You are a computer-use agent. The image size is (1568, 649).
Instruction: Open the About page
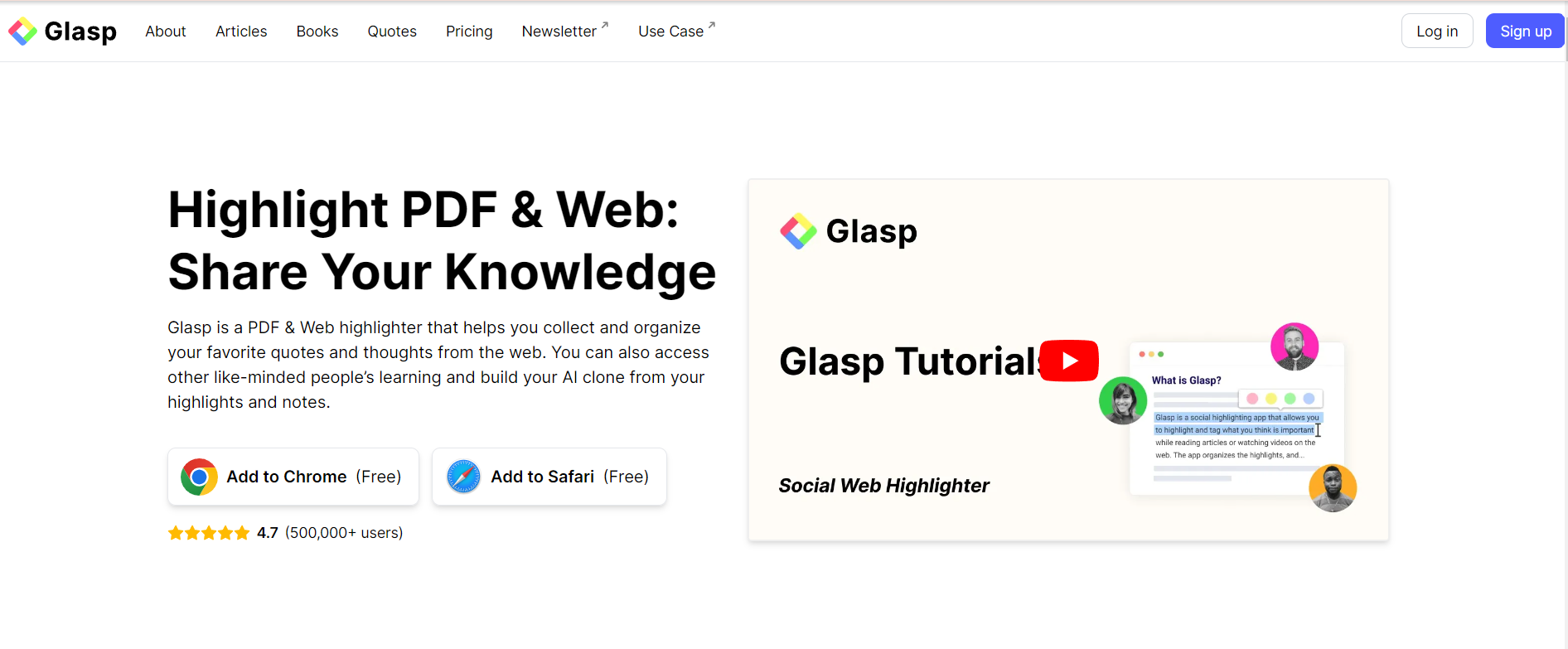(166, 31)
